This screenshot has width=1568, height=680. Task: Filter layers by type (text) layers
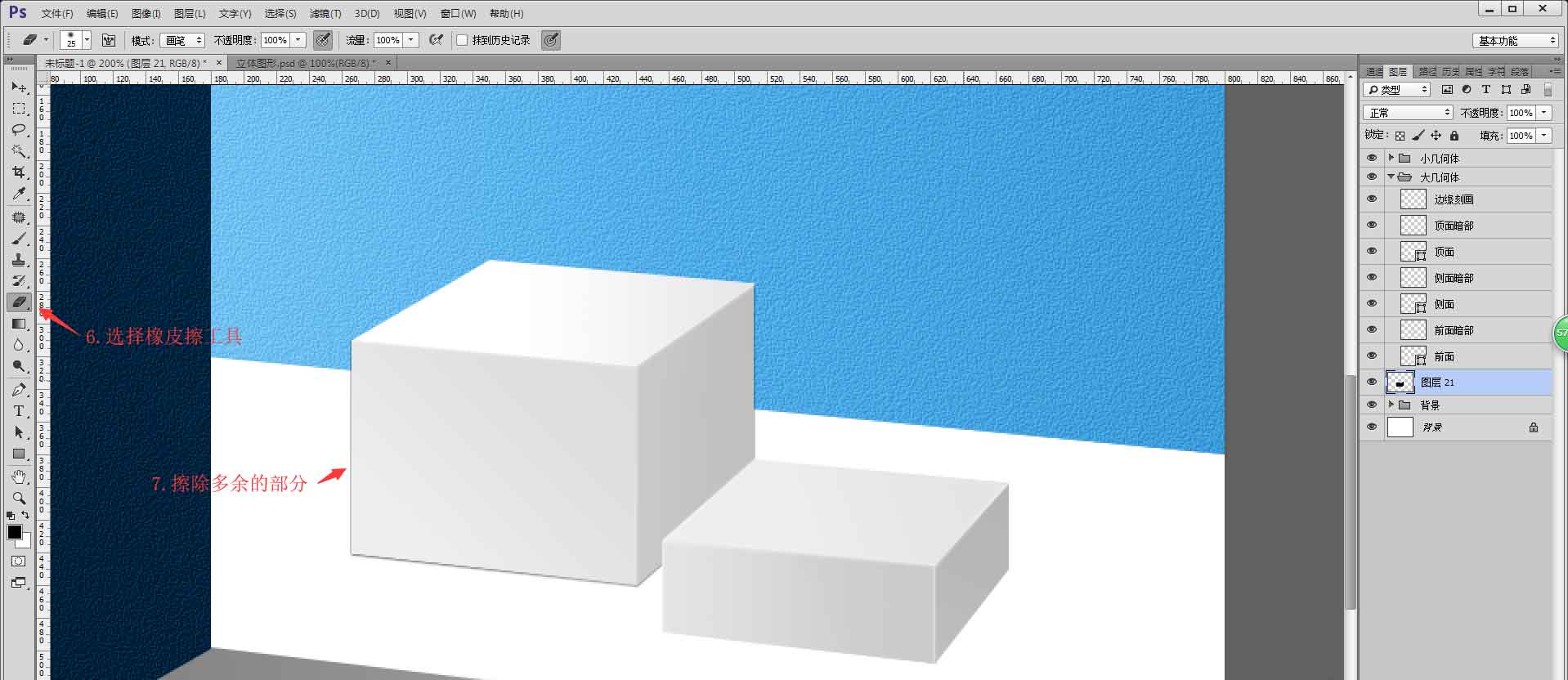pos(1486,90)
